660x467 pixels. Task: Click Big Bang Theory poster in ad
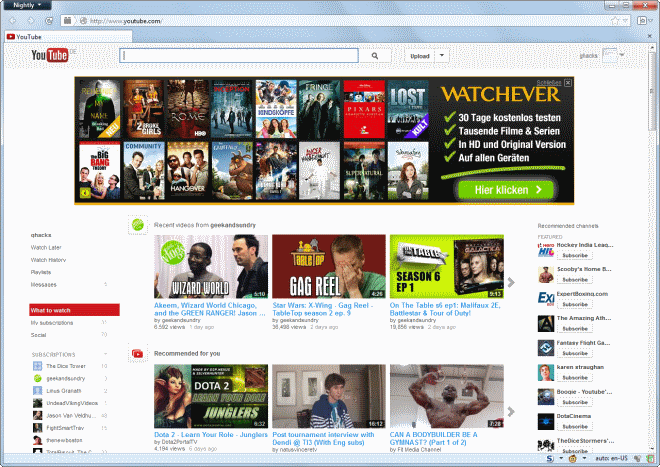point(100,171)
